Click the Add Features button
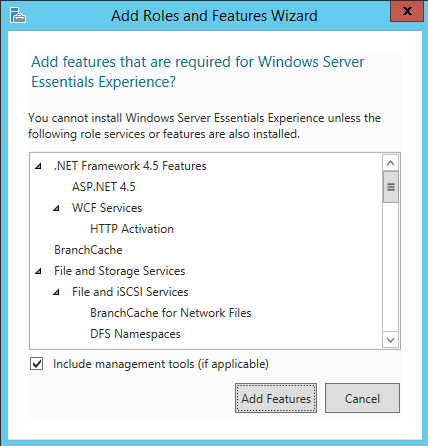 point(276,398)
